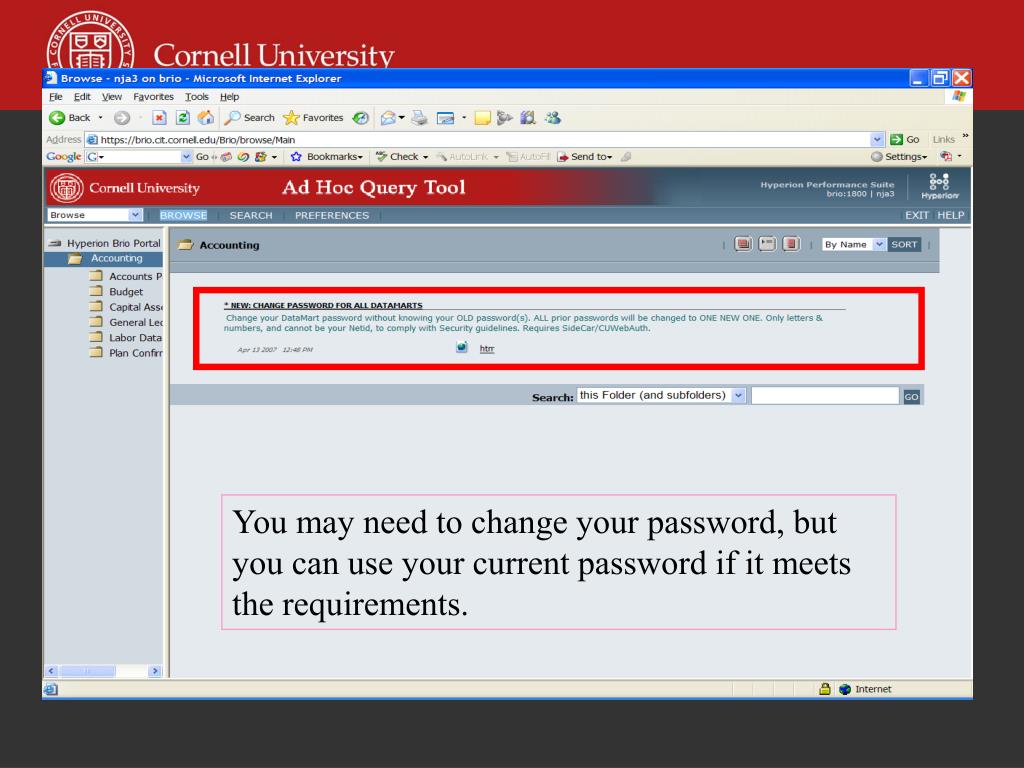
Task: Open the By Name sort dropdown
Action: click(x=880, y=244)
